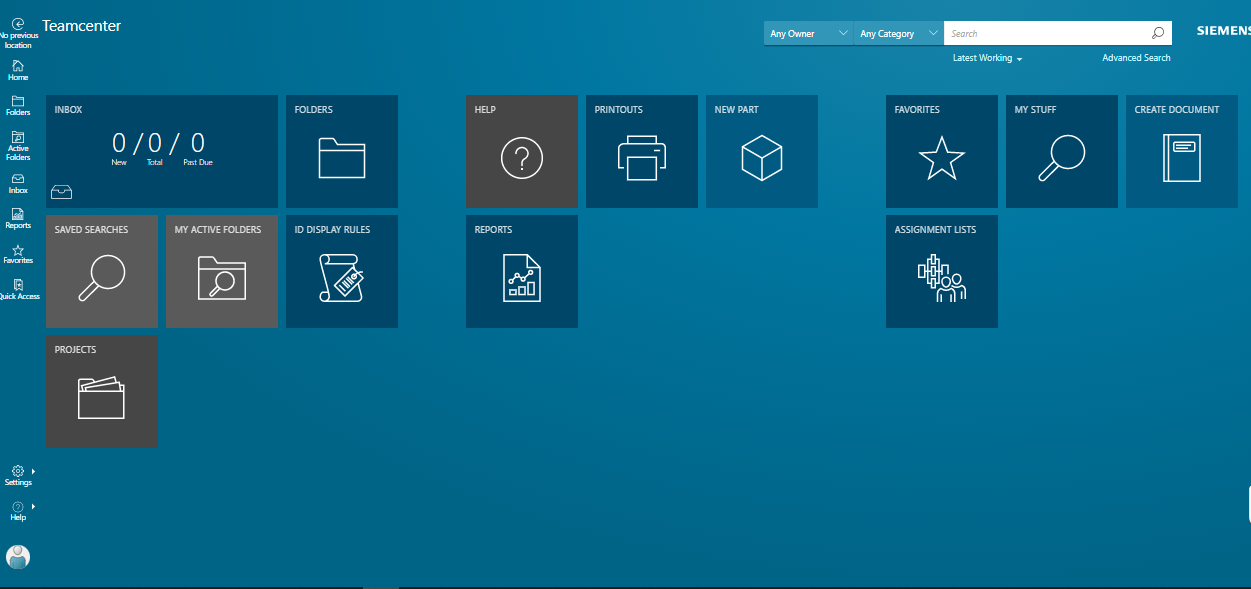Open the Create Document tile

point(1181,151)
